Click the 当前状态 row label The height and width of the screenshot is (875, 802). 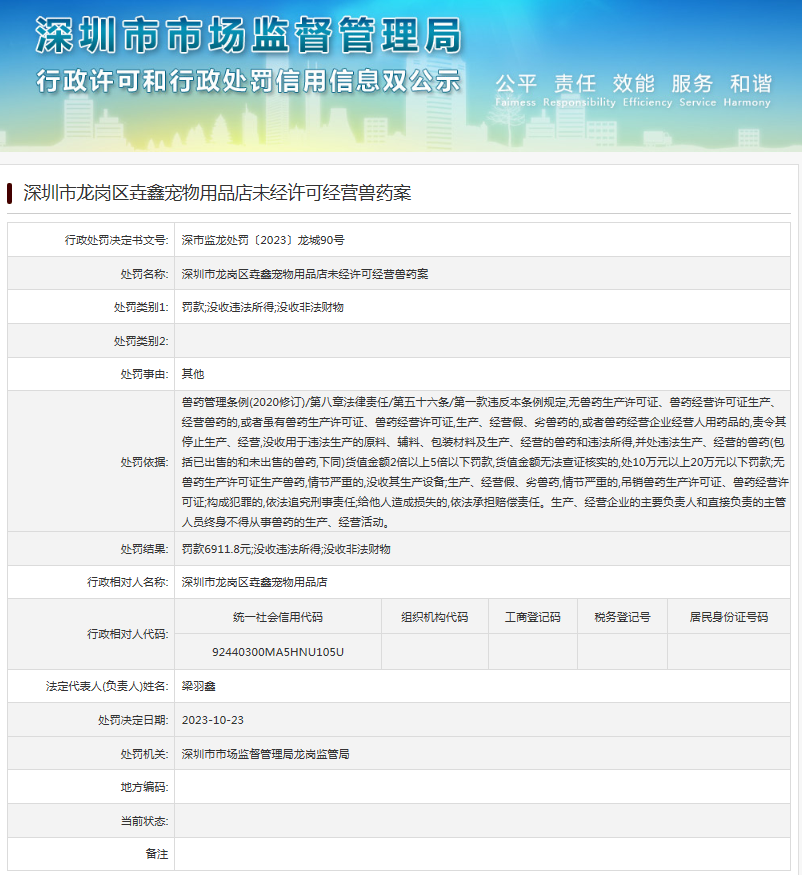pos(145,821)
